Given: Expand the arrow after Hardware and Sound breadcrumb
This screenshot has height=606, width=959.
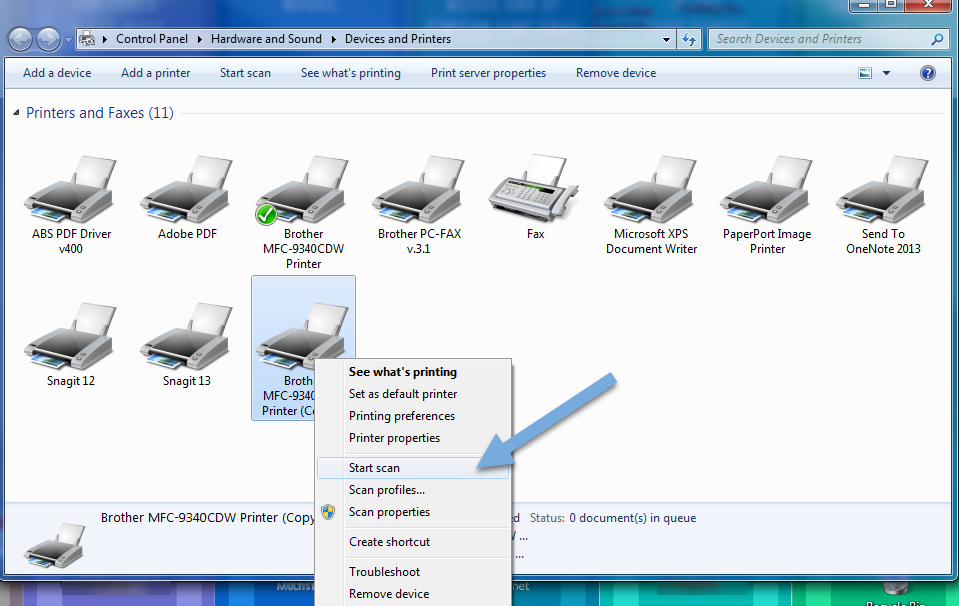Looking at the screenshot, I should coord(333,39).
